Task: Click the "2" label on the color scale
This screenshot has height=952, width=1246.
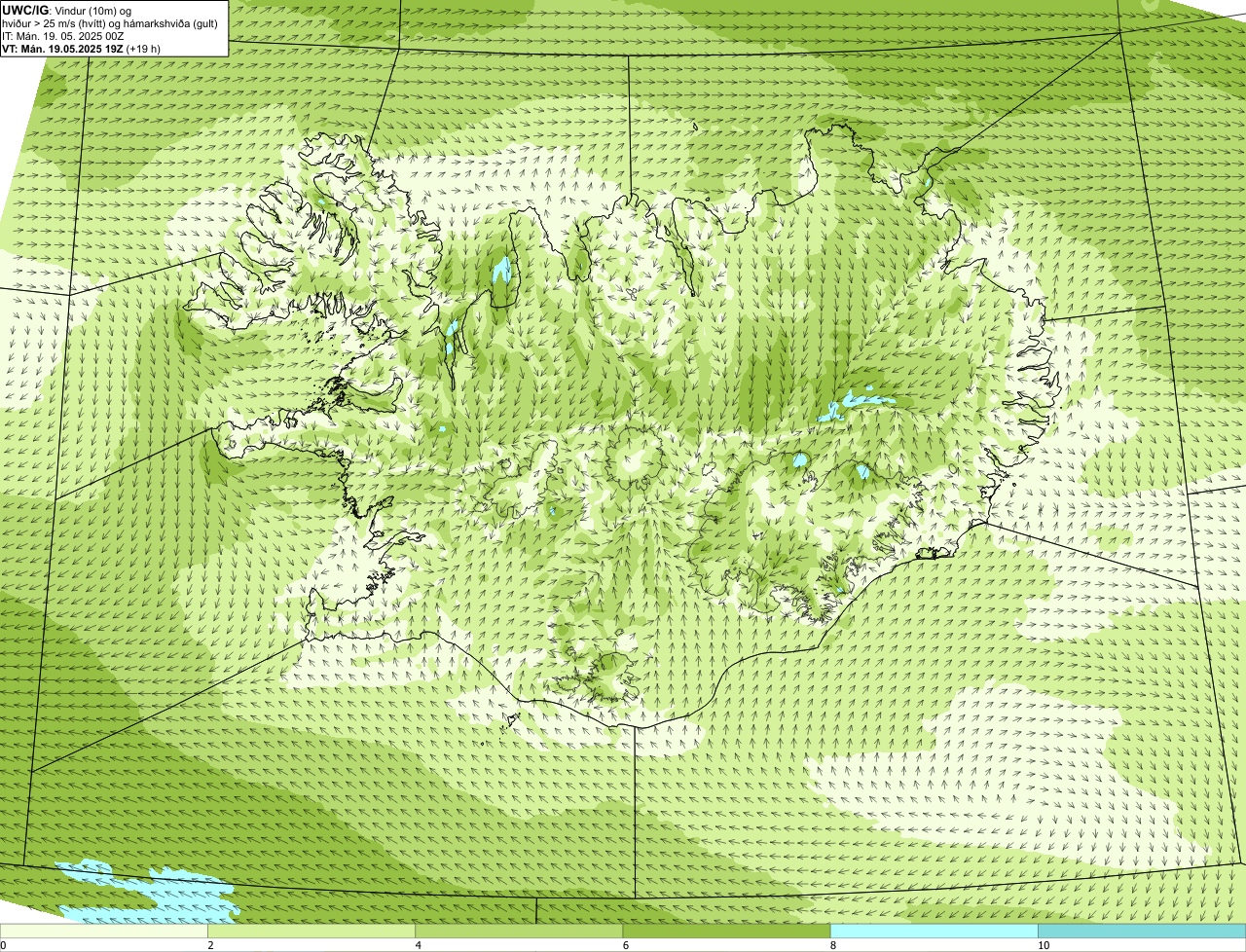Action: coord(210,945)
